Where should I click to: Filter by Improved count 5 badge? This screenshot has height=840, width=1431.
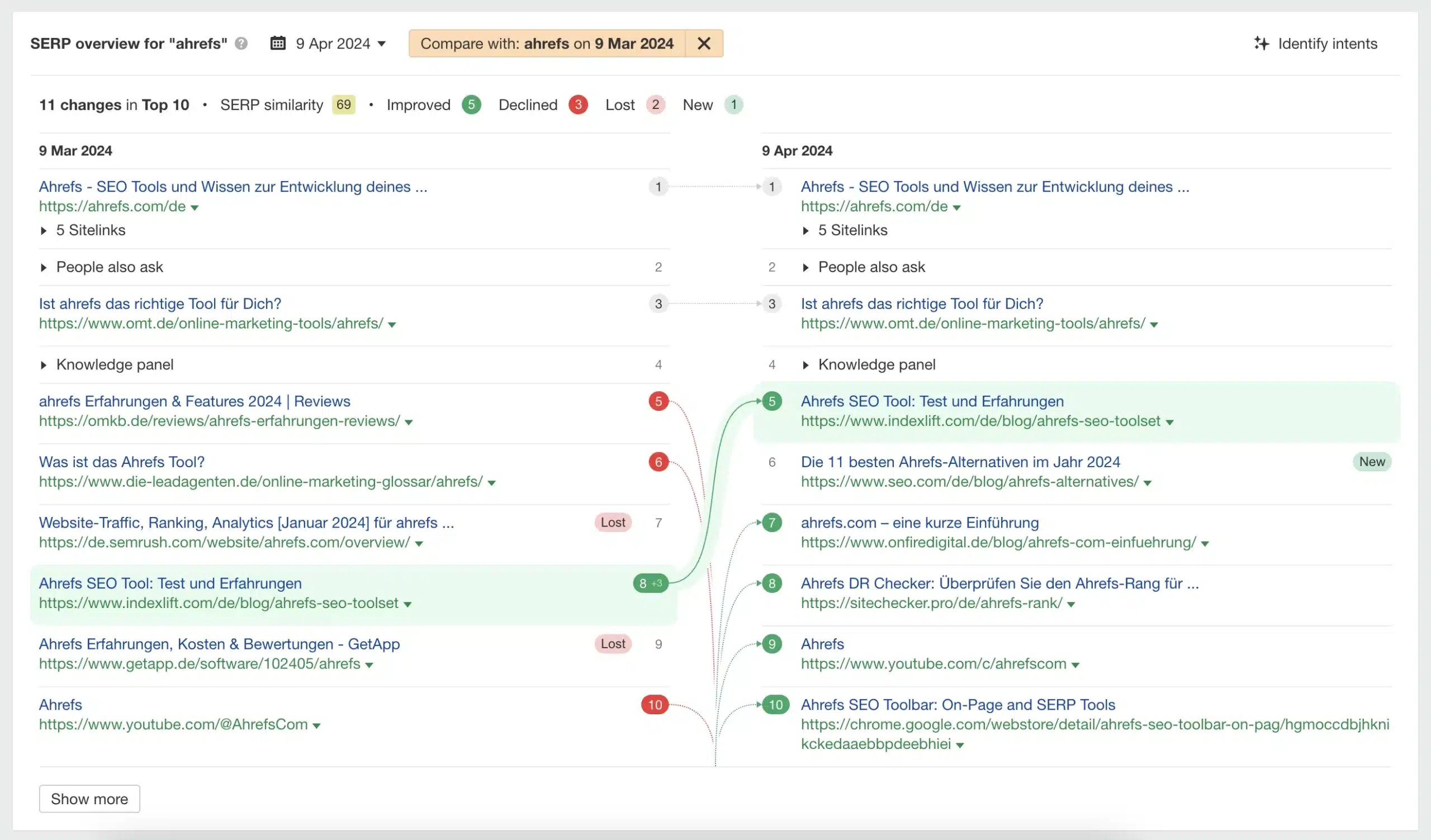(471, 105)
